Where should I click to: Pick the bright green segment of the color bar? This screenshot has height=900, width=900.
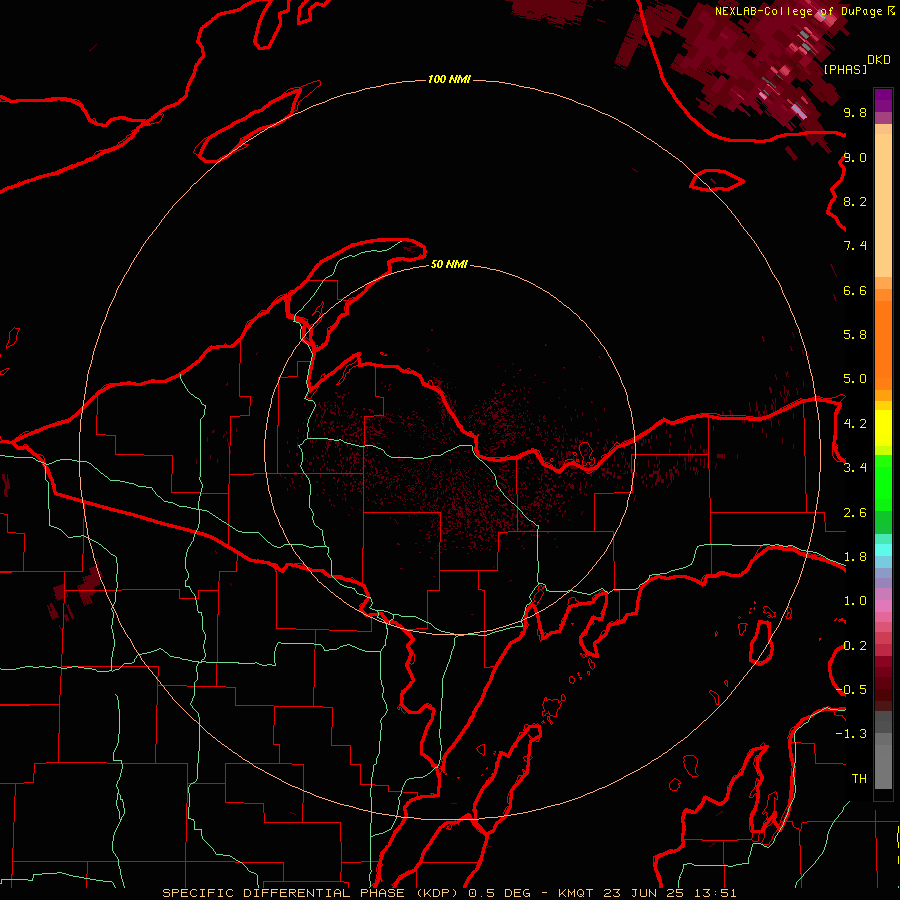[x=883, y=483]
